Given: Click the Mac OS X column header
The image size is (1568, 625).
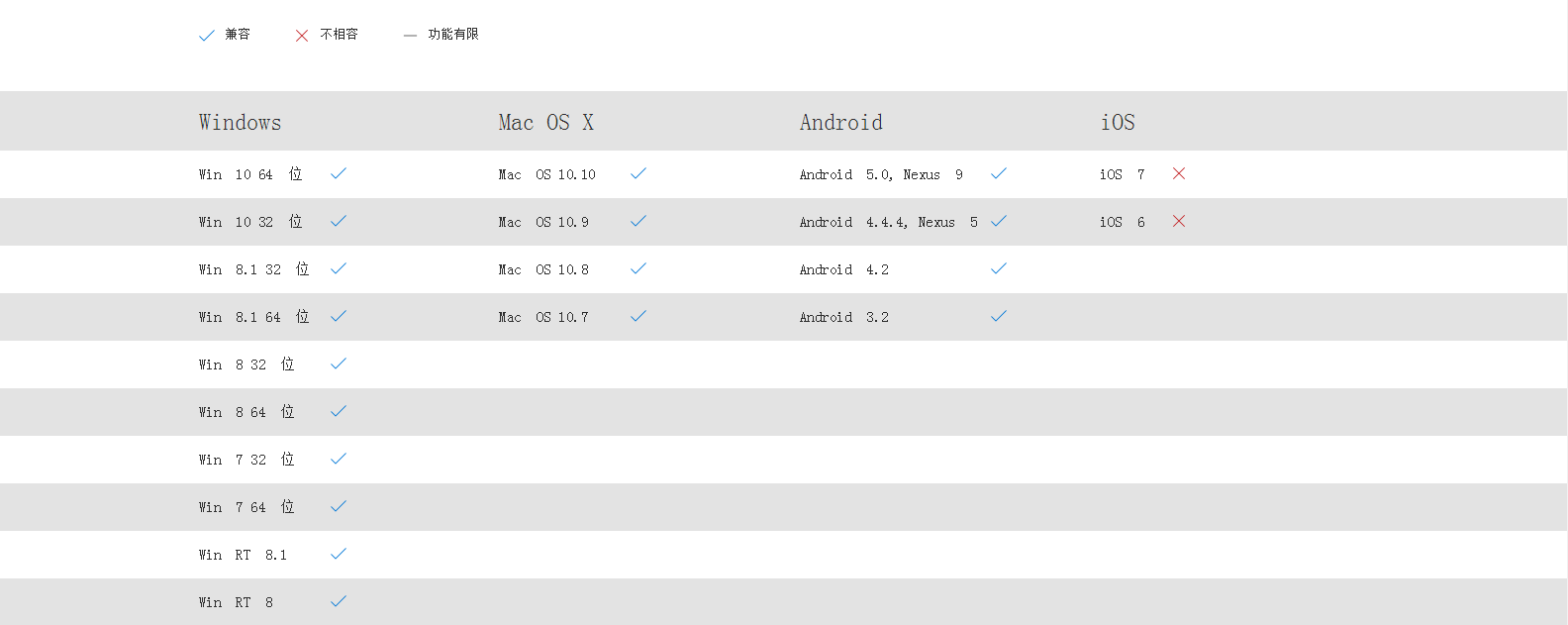Looking at the screenshot, I should [546, 122].
